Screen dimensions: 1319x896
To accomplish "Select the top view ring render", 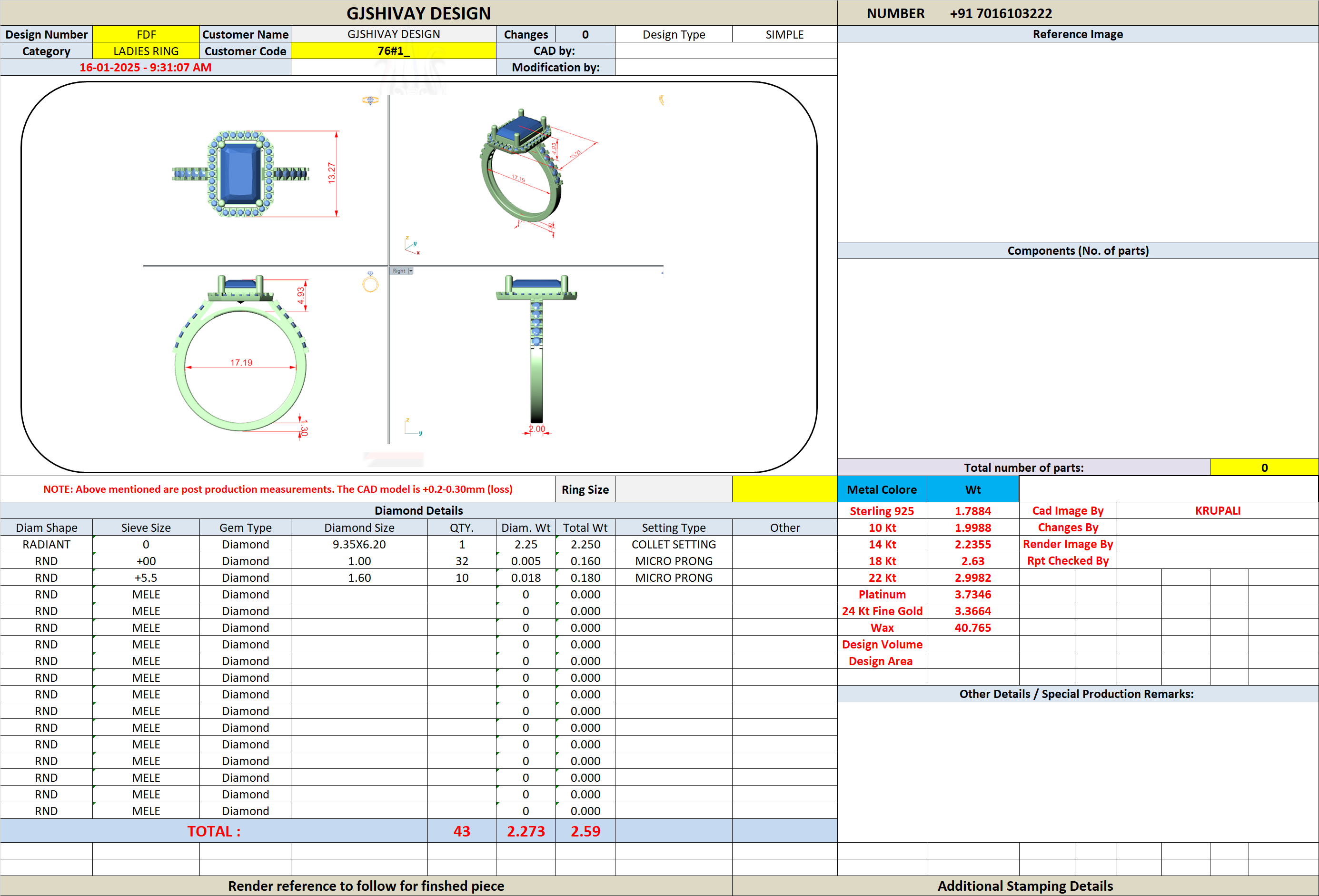I will [241, 174].
